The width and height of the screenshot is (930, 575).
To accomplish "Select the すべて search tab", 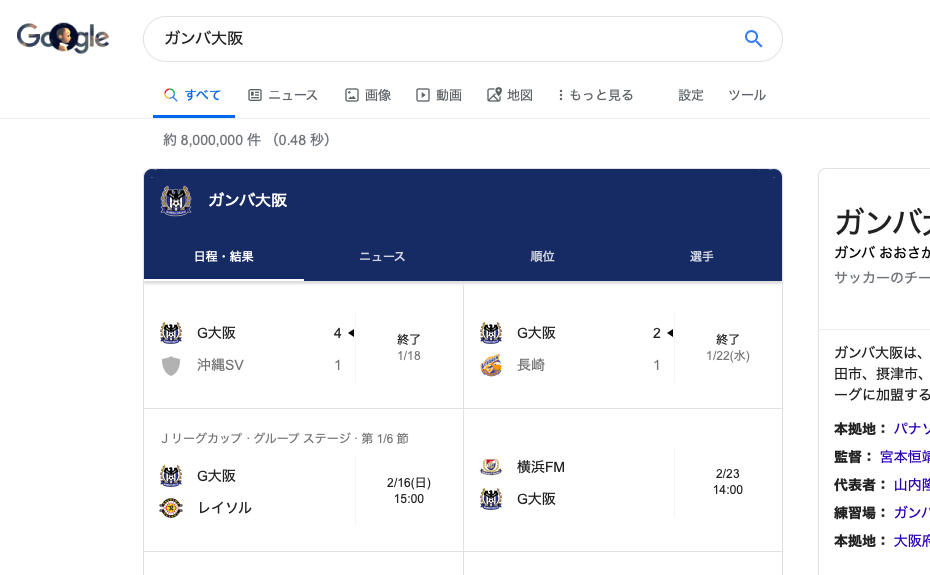I will coord(193,95).
